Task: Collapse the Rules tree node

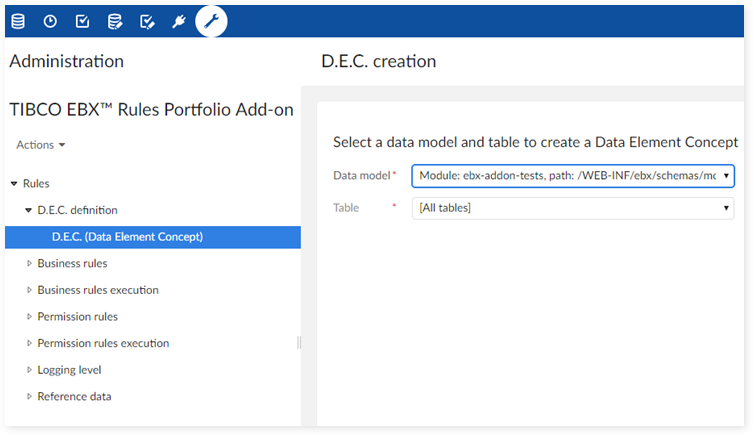Action: 14,184
